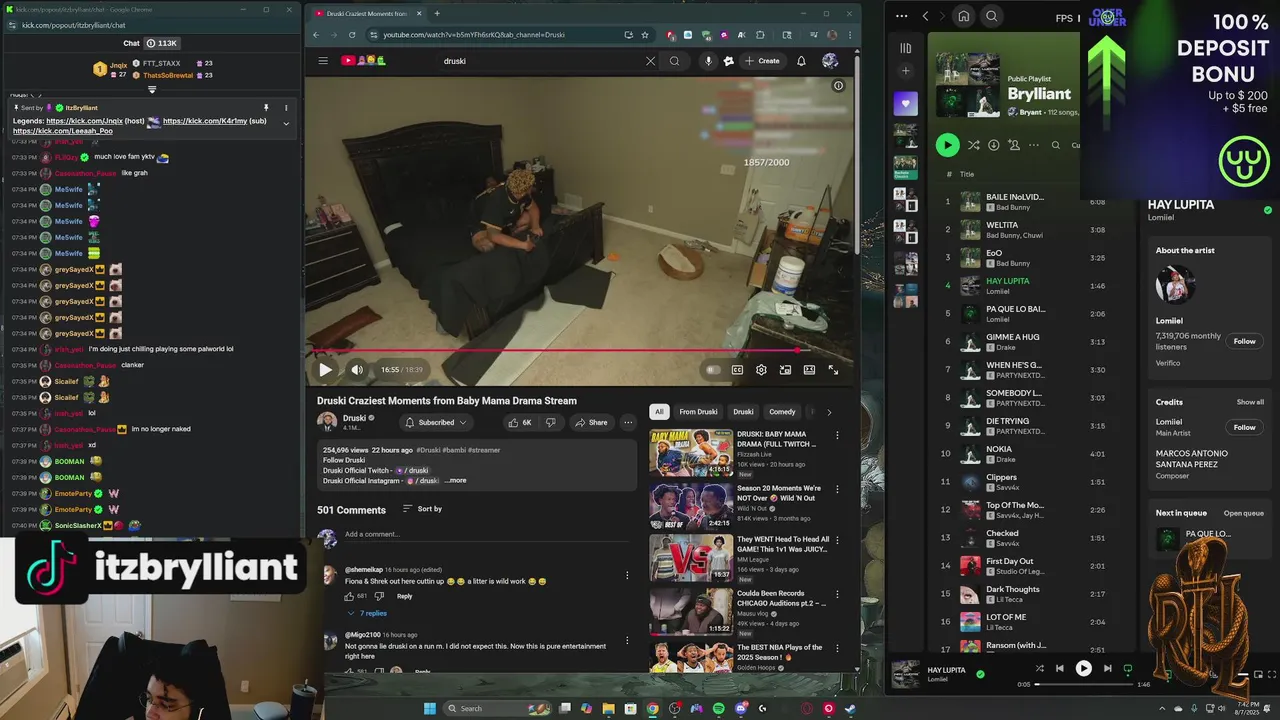Play the Druski video
Viewport: 1280px width, 720px height.
tap(325, 370)
